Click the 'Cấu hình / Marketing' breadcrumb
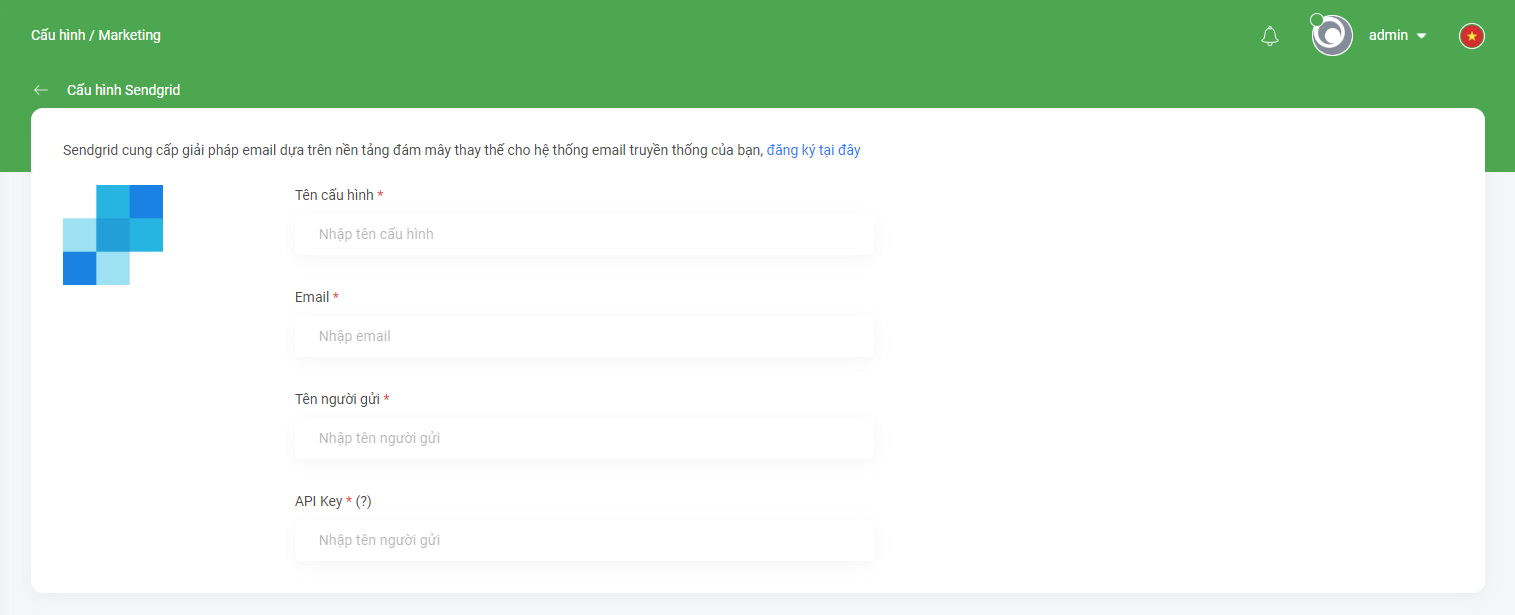The height and width of the screenshot is (615, 1515). [x=96, y=35]
